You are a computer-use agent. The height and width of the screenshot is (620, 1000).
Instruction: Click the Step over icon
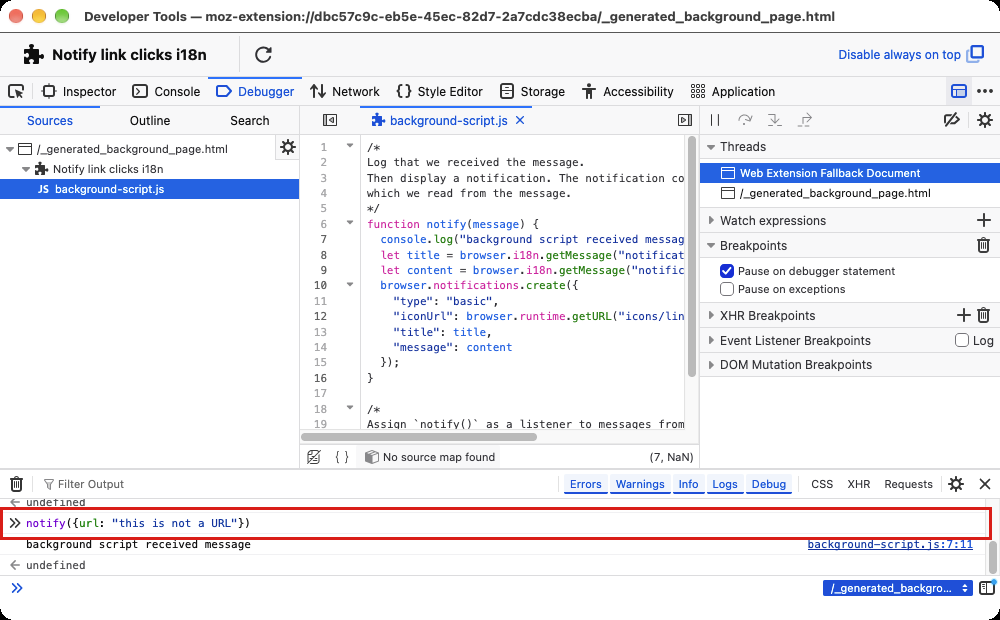pos(744,120)
